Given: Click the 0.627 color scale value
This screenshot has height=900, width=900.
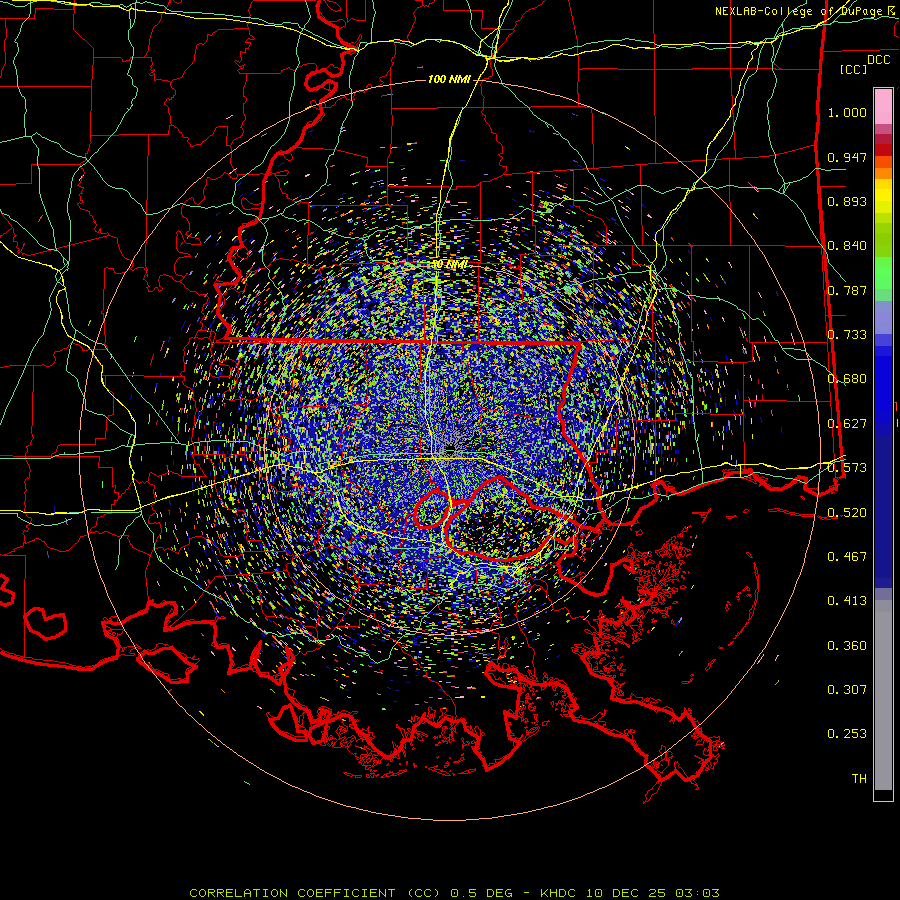Looking at the screenshot, I should pos(847,424).
